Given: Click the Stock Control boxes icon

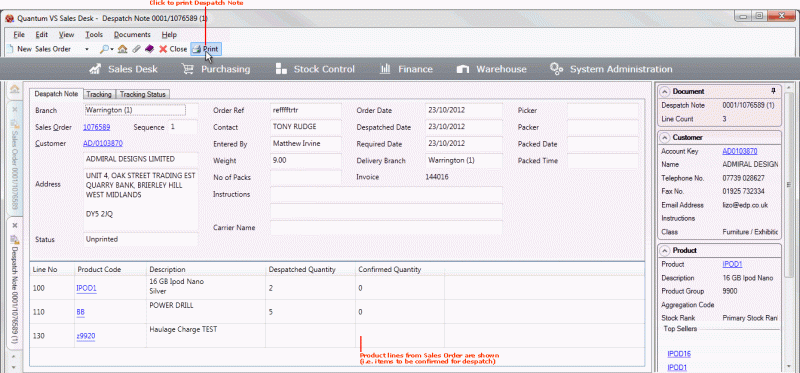Looking at the screenshot, I should tap(281, 69).
